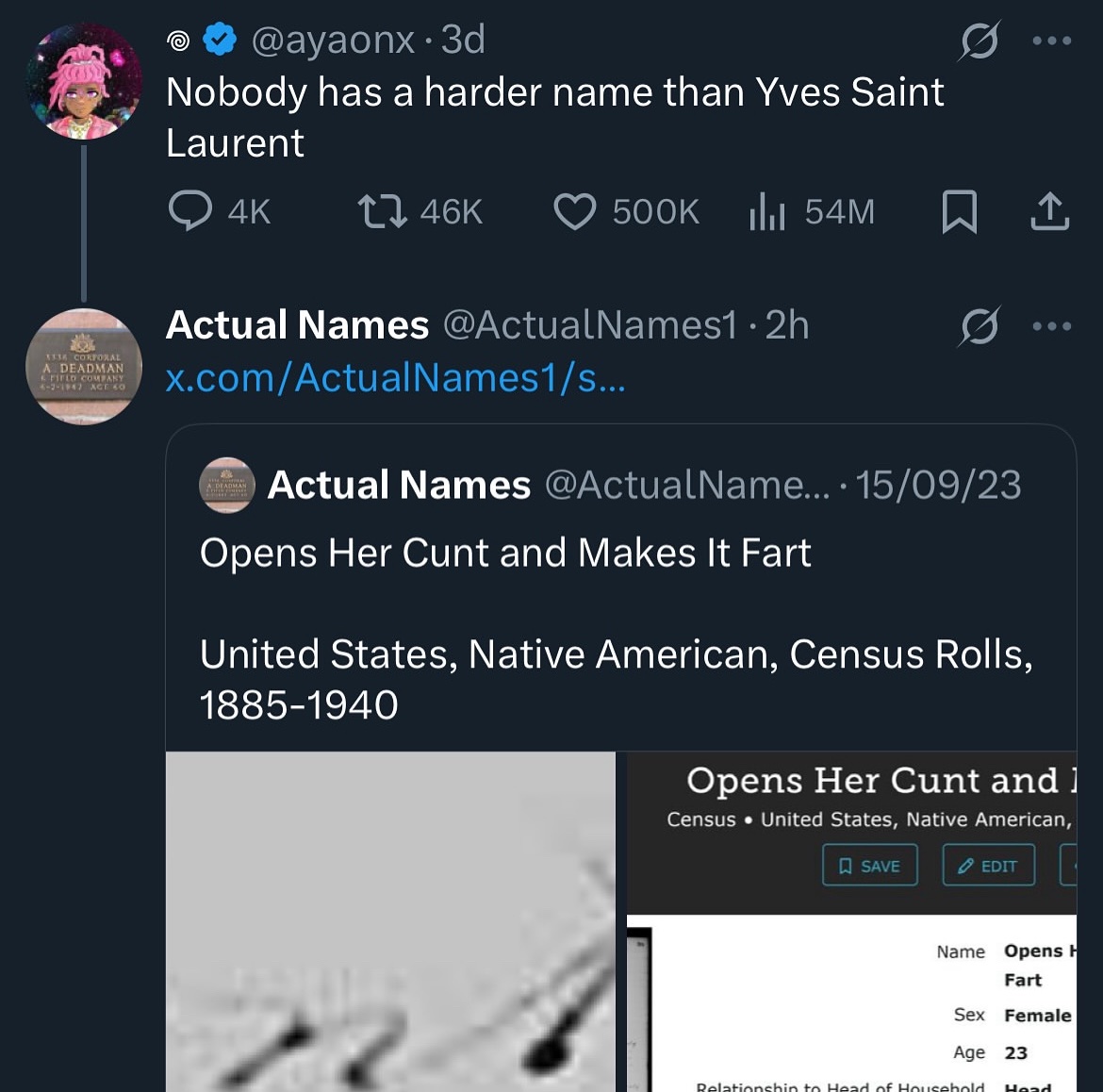Share the @ayaonx tweet
This screenshot has height=1092, width=1103.
pos(1049,211)
